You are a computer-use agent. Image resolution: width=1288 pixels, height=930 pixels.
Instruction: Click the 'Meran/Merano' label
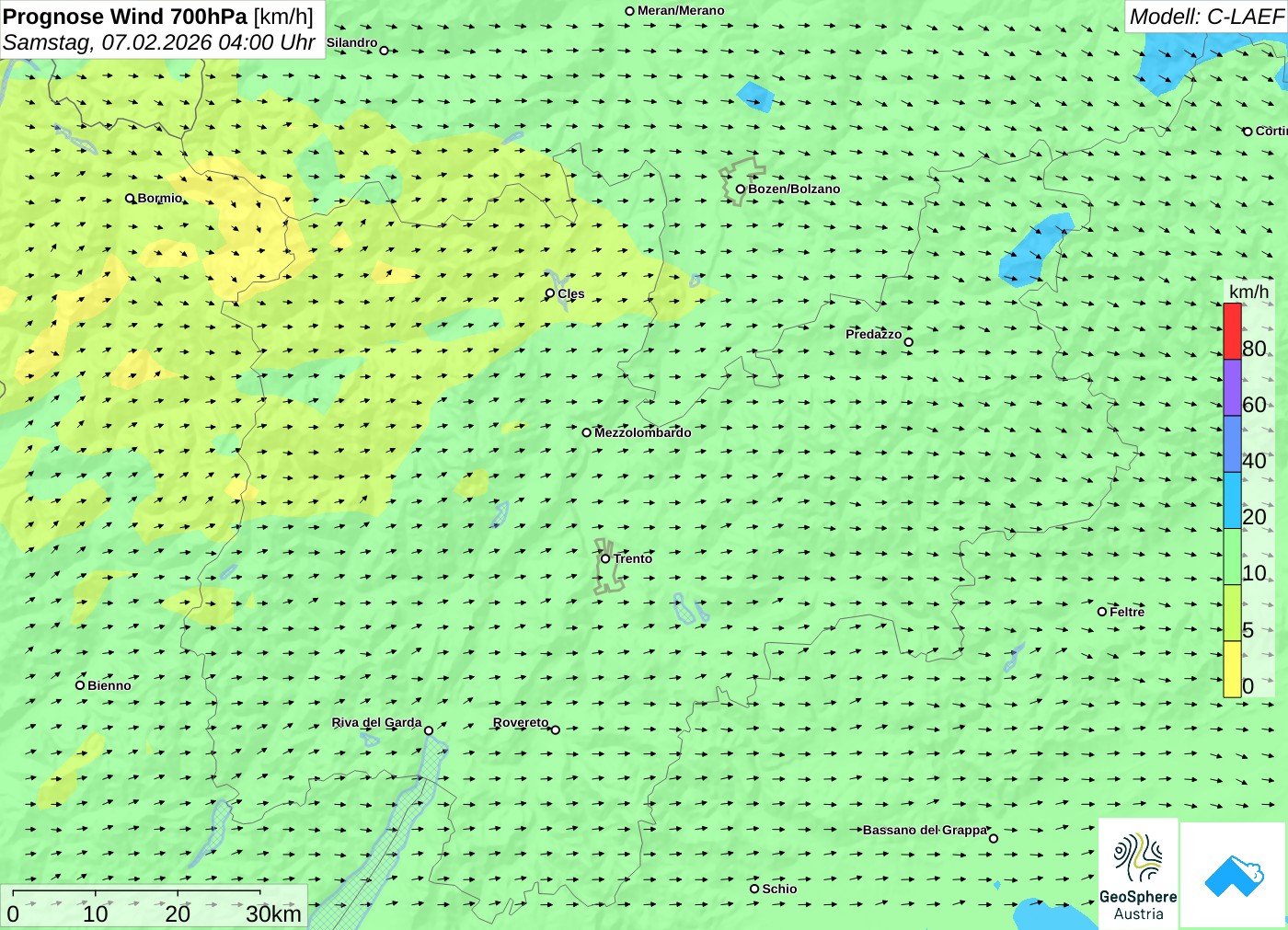tap(681, 11)
